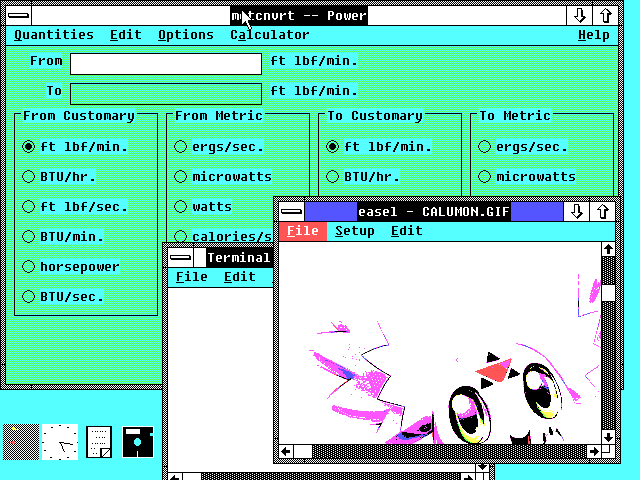
Task: Open the minimized floppy disk icon
Action: 138,442
